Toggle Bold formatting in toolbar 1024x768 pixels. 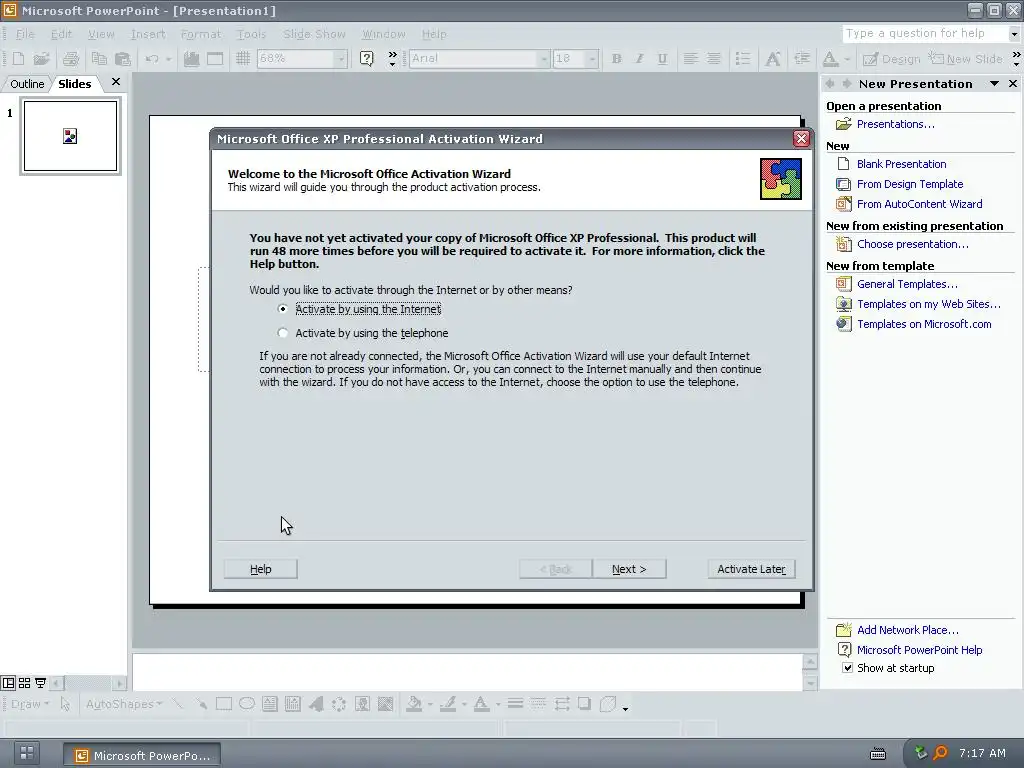point(616,59)
